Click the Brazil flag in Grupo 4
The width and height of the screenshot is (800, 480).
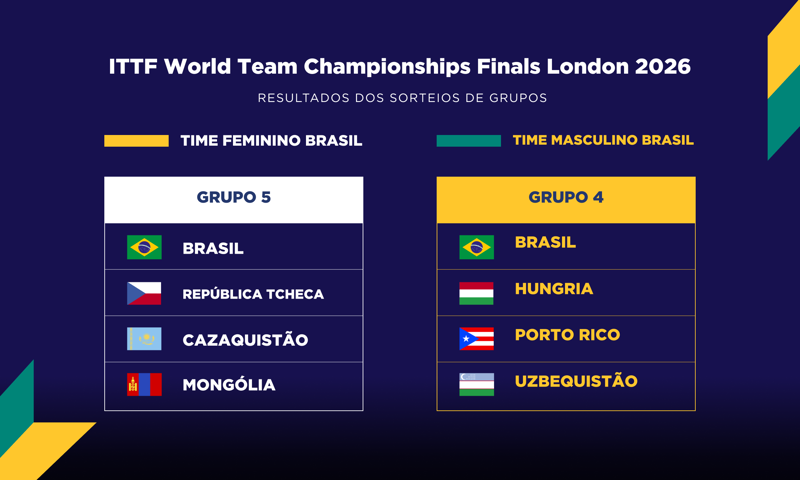(476, 247)
